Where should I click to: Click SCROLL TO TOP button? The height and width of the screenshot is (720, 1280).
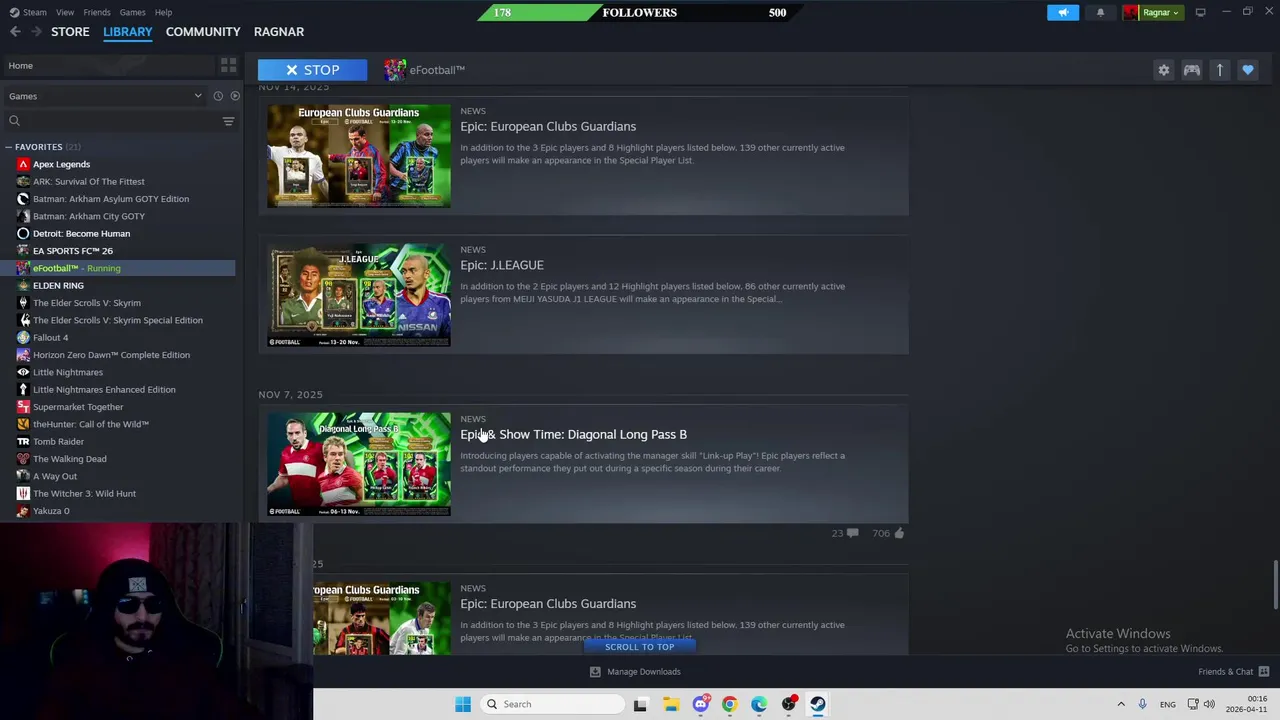[x=640, y=647]
